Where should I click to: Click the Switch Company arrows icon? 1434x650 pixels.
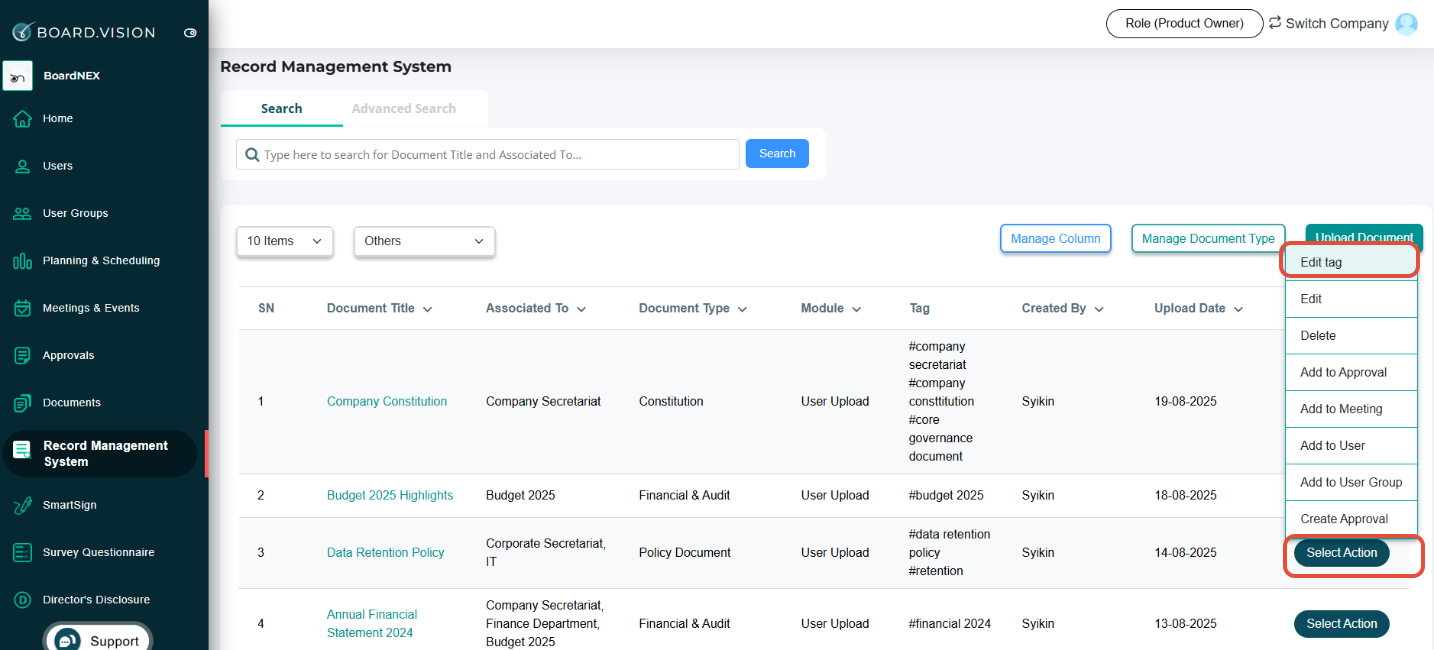[1275, 23]
